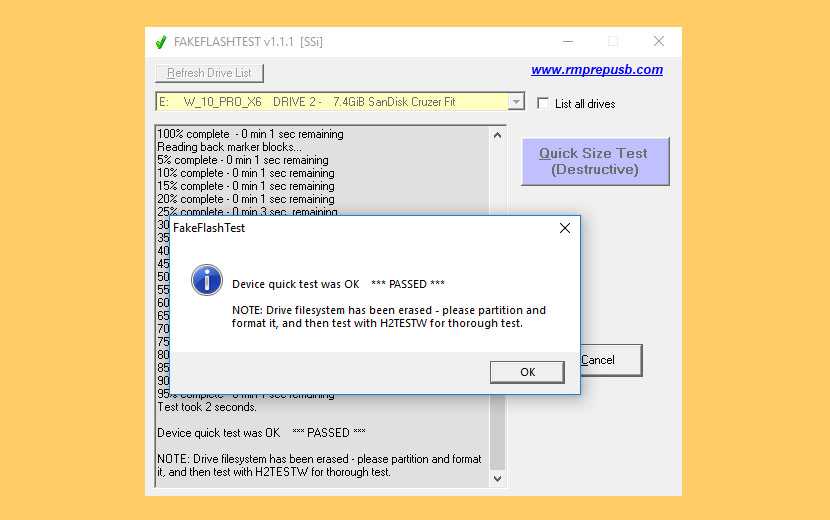Enable the List all drives checkbox
Viewport: 830px width, 520px height.
tap(543, 103)
